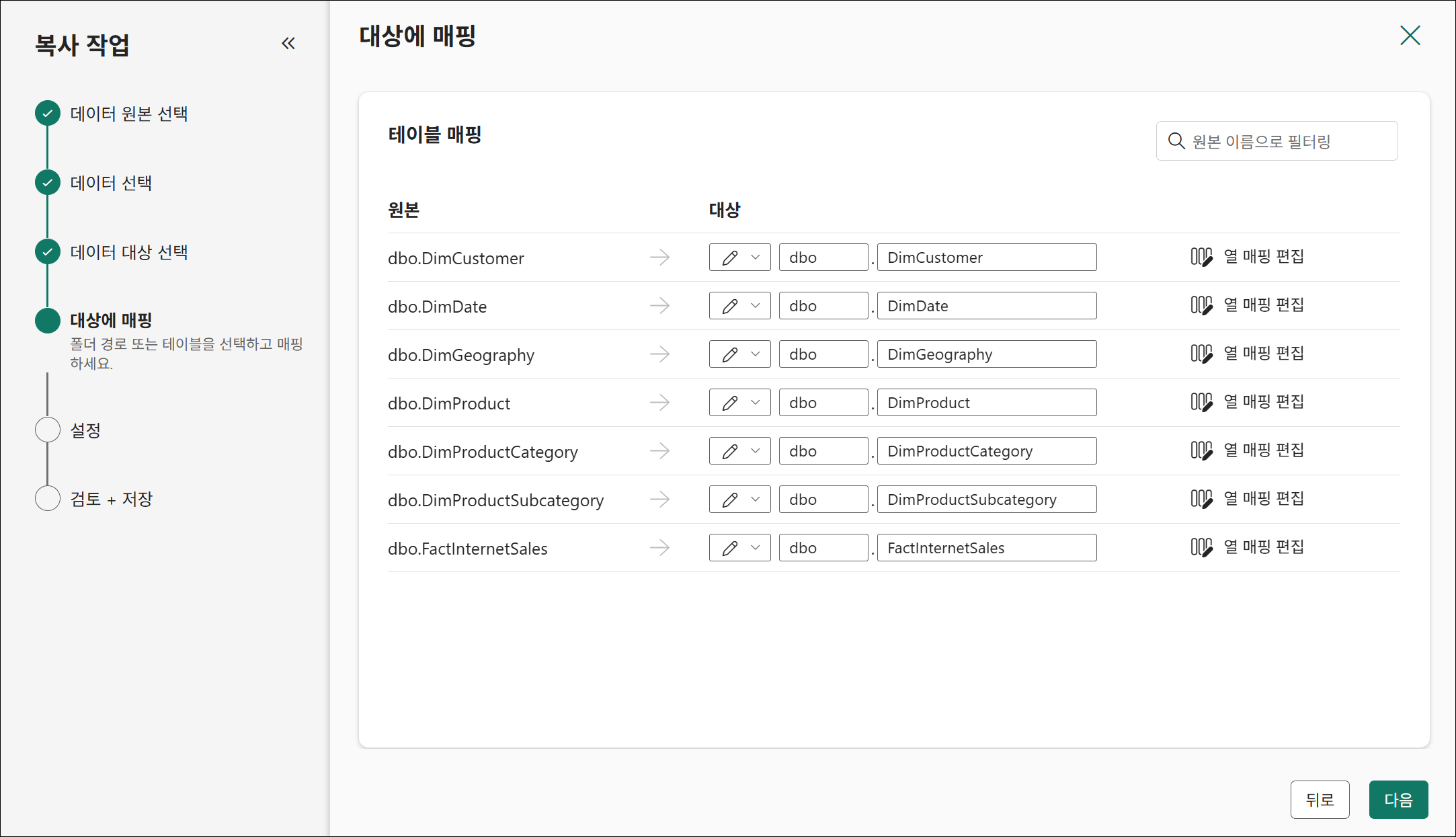Click column mapping icon for DimCustomer row
Viewport: 1456px width, 837px height.
point(1201,257)
